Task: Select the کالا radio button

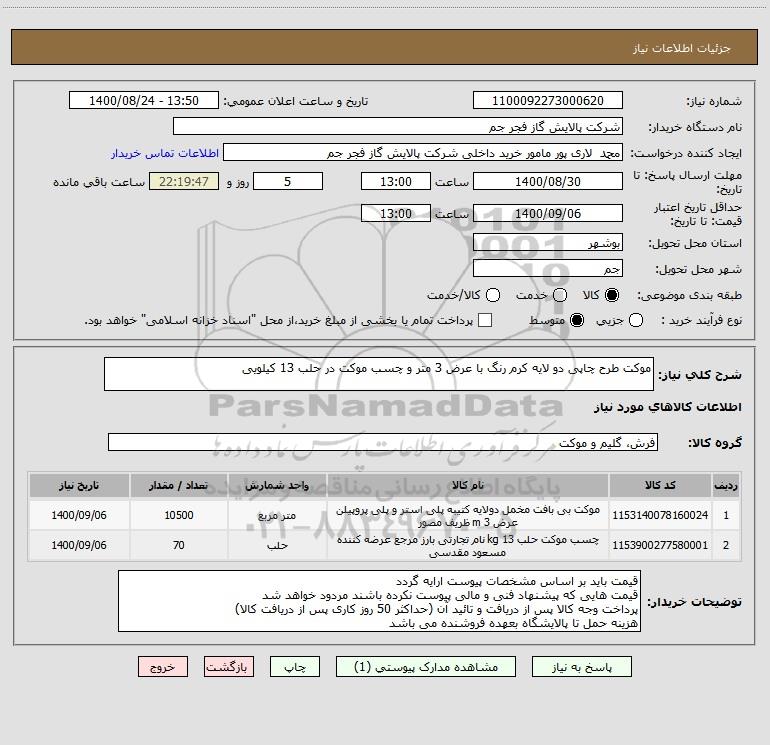Action: (612, 295)
